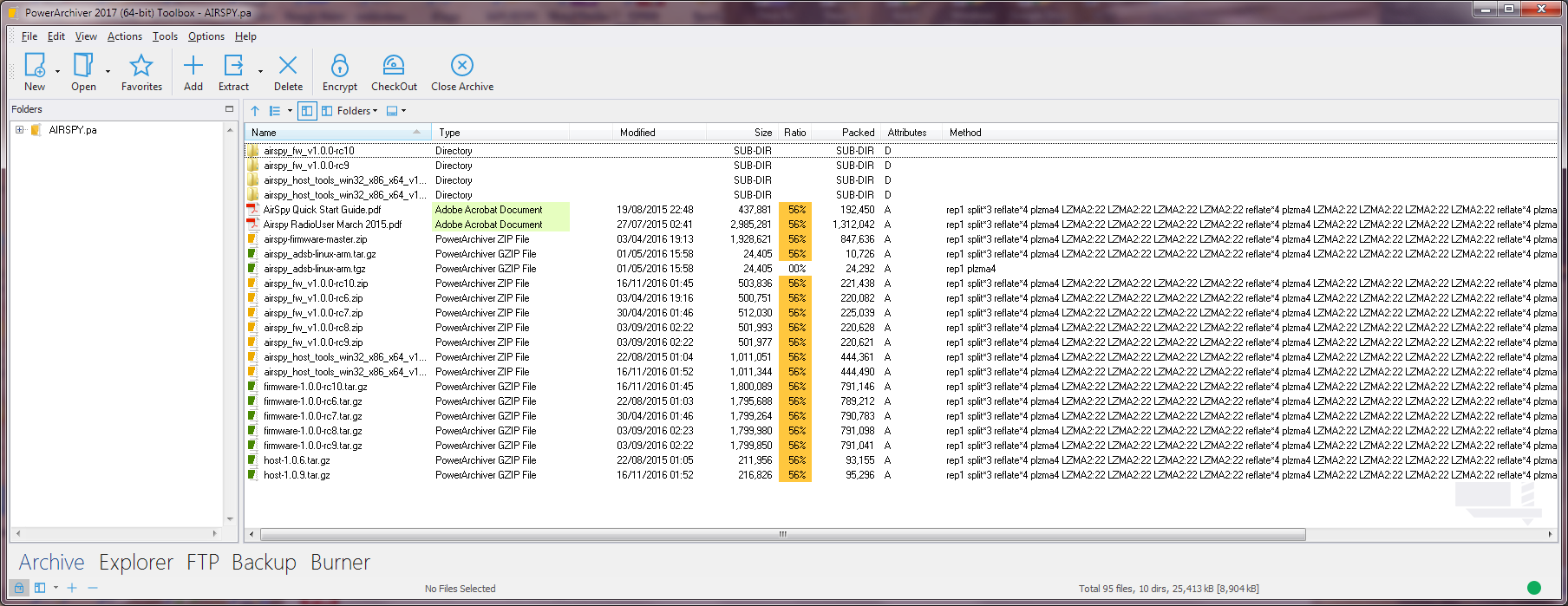Viewport: 1568px width, 606px height.
Task: Click the folder icon for airspy_fw_v1.0.0-rc9 directory
Action: point(253,166)
